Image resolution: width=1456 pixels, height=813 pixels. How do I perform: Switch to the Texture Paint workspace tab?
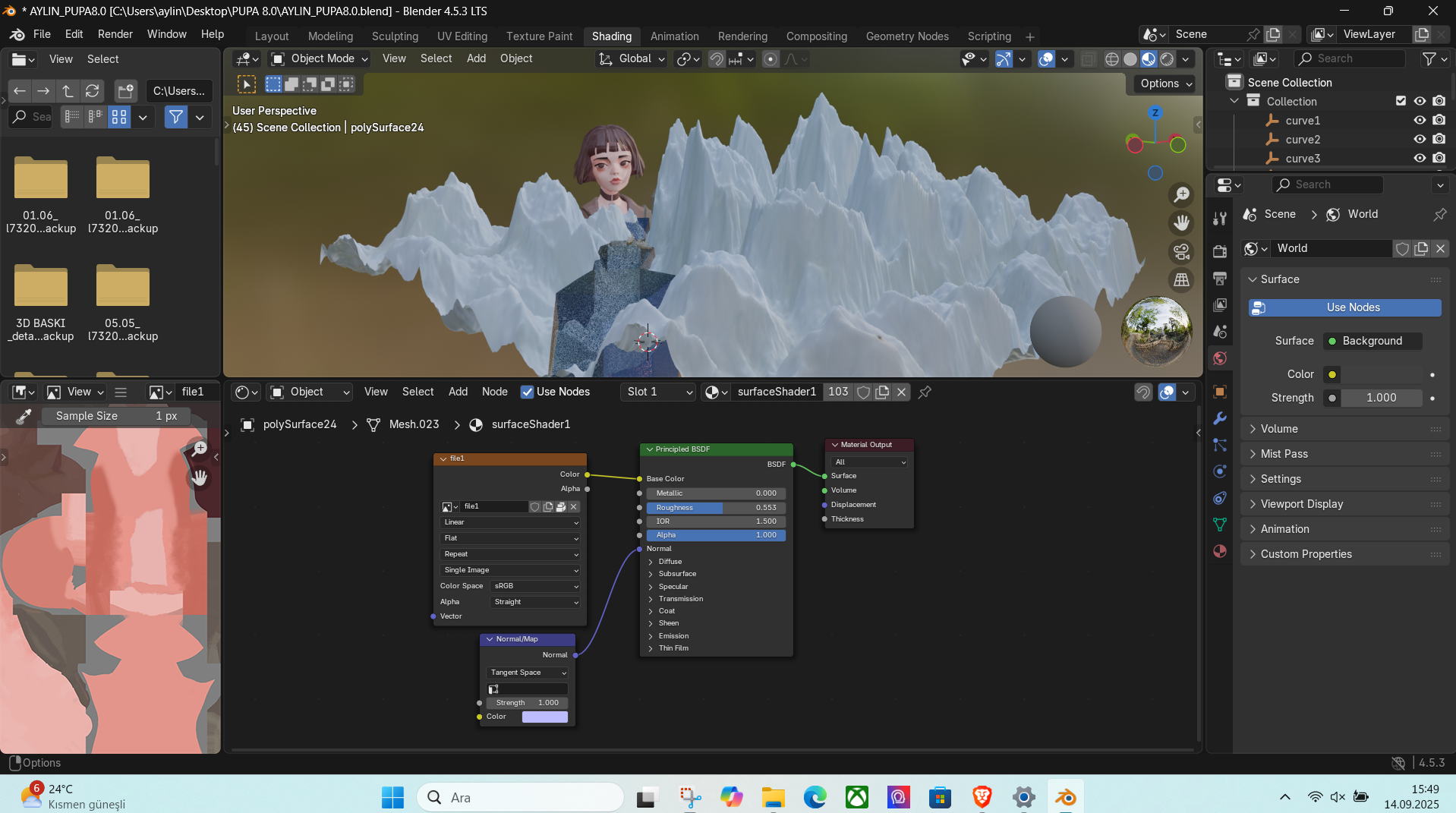click(x=539, y=36)
